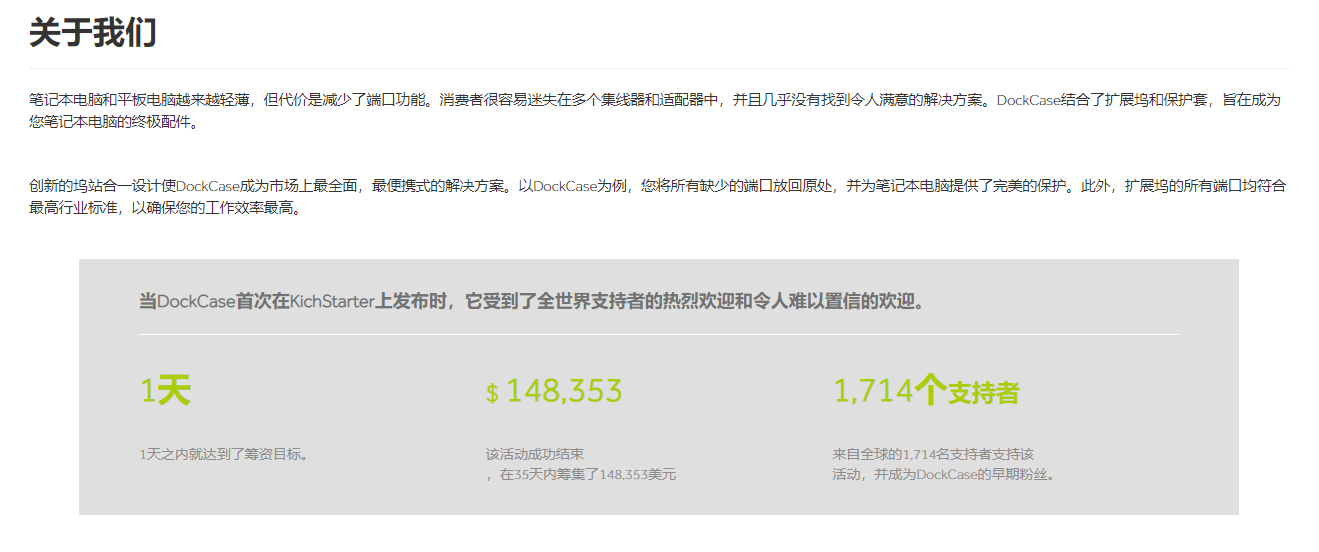
Task: Click the 该活动成功结束 text line
Action: 535,454
